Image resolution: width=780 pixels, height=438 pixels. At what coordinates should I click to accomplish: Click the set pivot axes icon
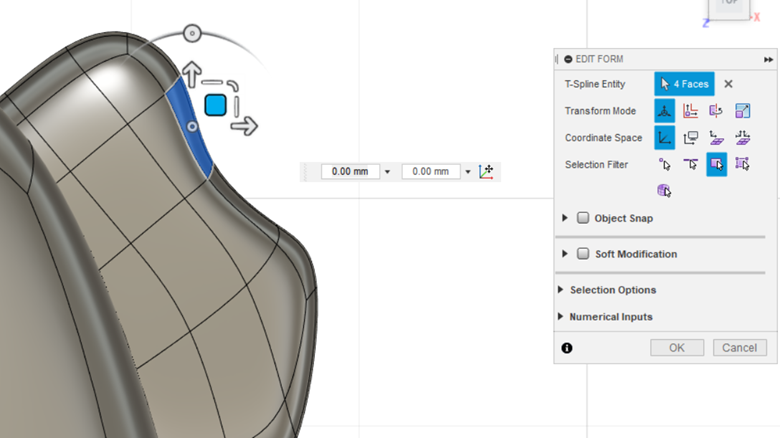pos(486,172)
